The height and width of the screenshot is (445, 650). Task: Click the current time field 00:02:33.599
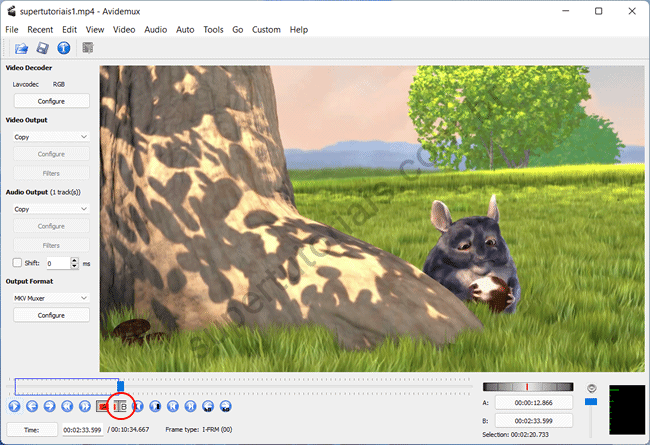[82, 429]
